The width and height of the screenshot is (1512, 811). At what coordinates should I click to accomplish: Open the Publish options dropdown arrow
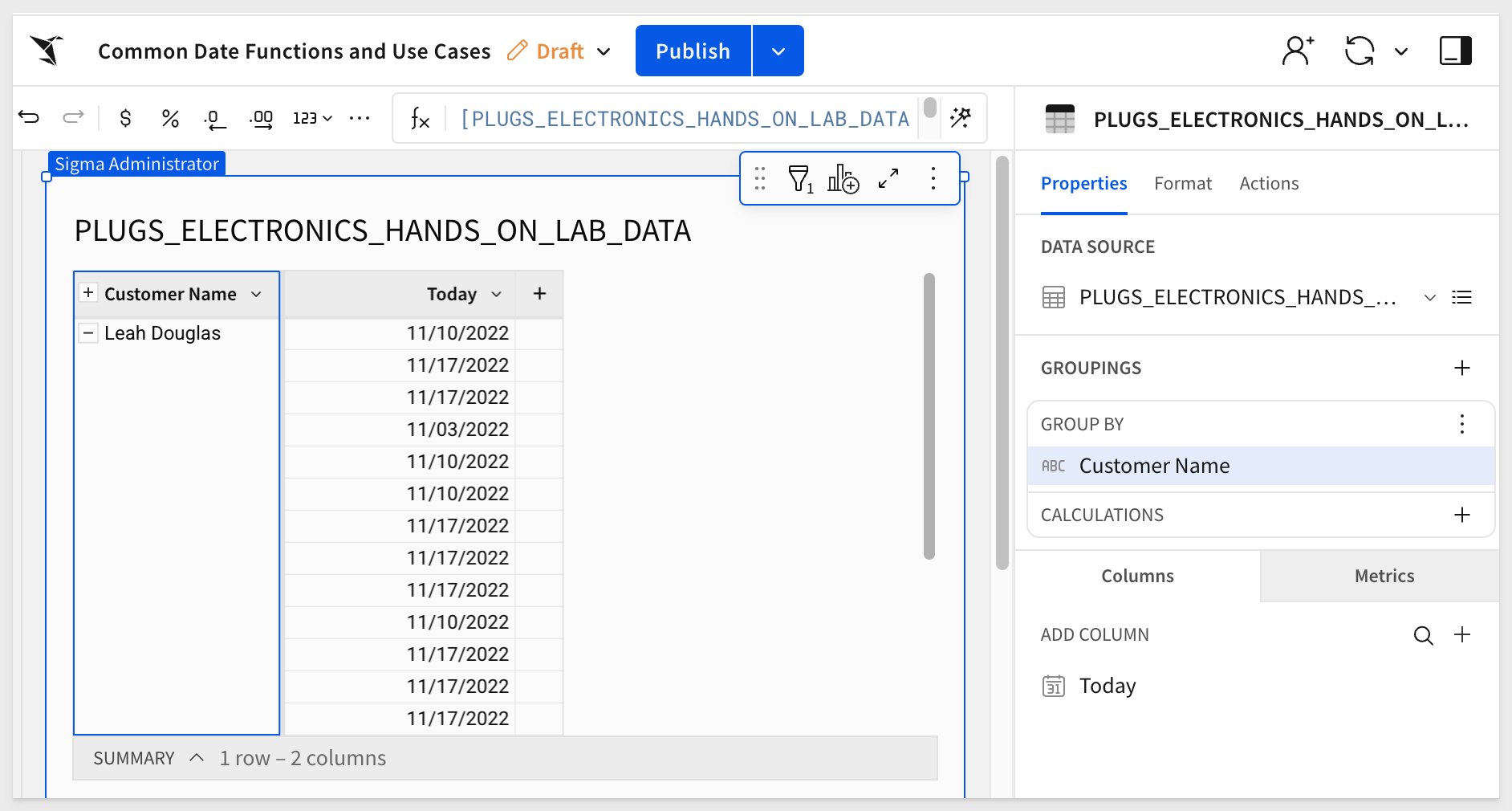pos(778,51)
